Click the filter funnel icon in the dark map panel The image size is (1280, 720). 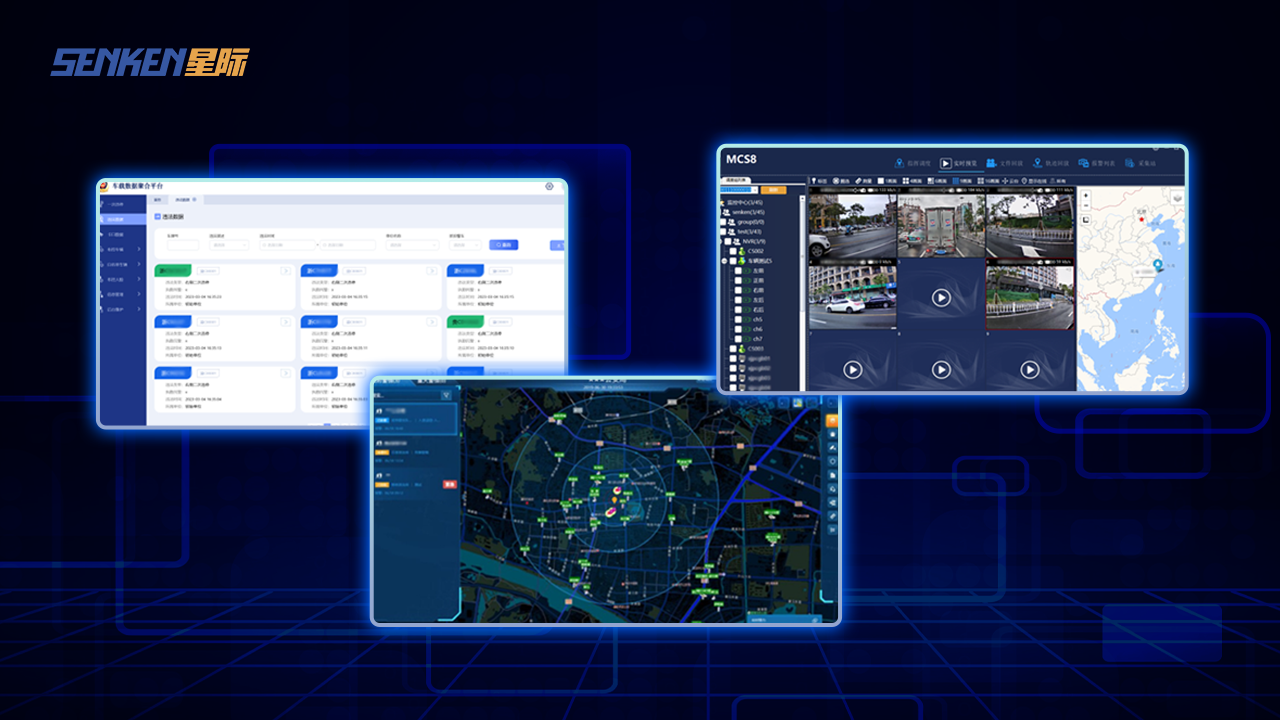[x=446, y=396]
